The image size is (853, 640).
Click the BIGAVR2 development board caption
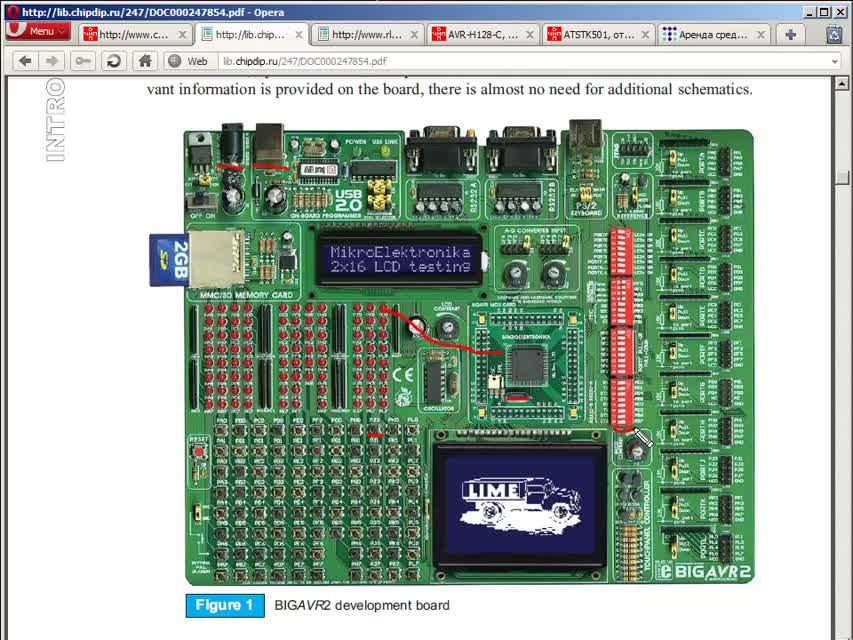[362, 605]
